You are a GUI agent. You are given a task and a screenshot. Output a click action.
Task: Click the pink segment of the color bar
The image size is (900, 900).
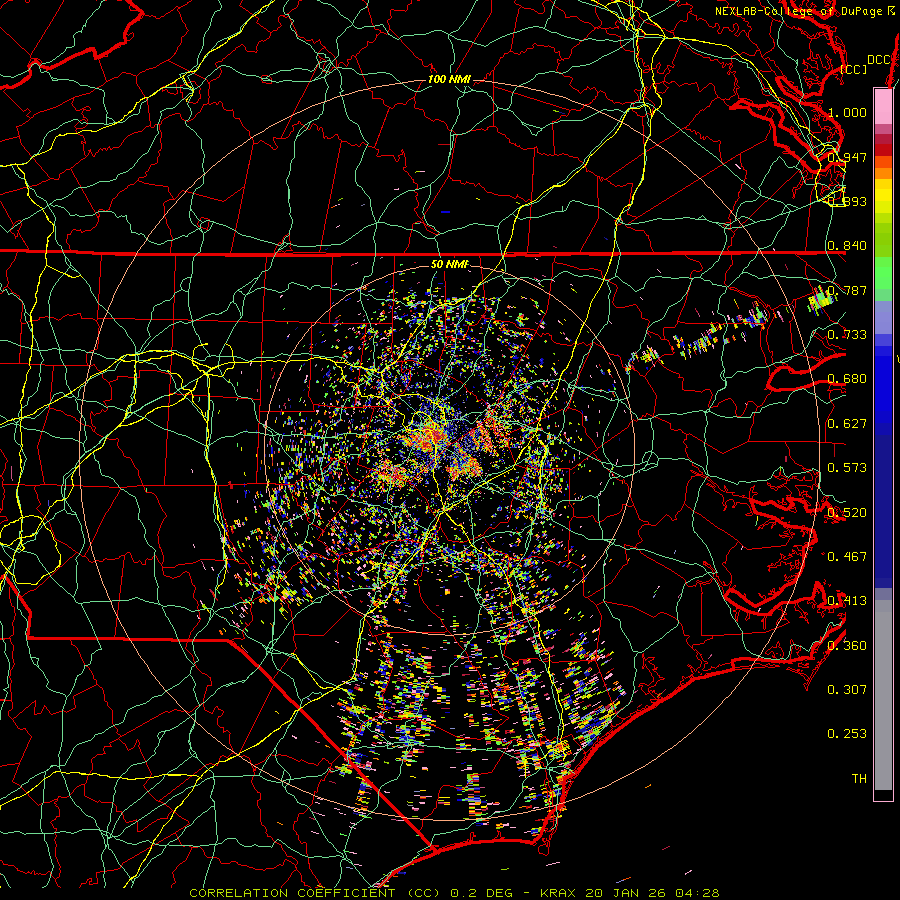point(883,106)
